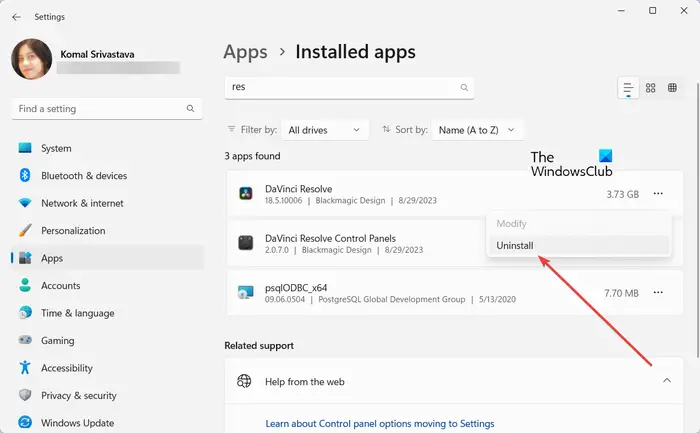Open the Name (A to Z) sort dropdown
Screen dimensions: 700x433
[477, 130]
